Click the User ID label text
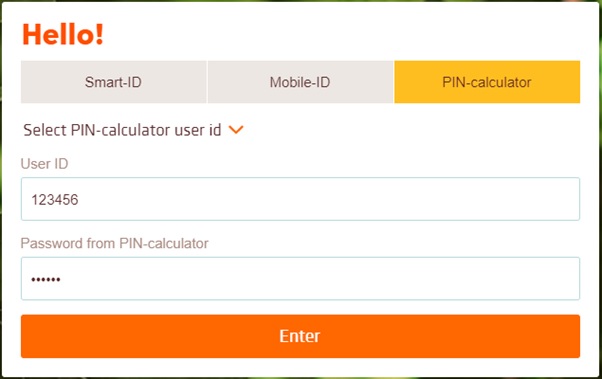The height and width of the screenshot is (379, 602). tap(45, 164)
